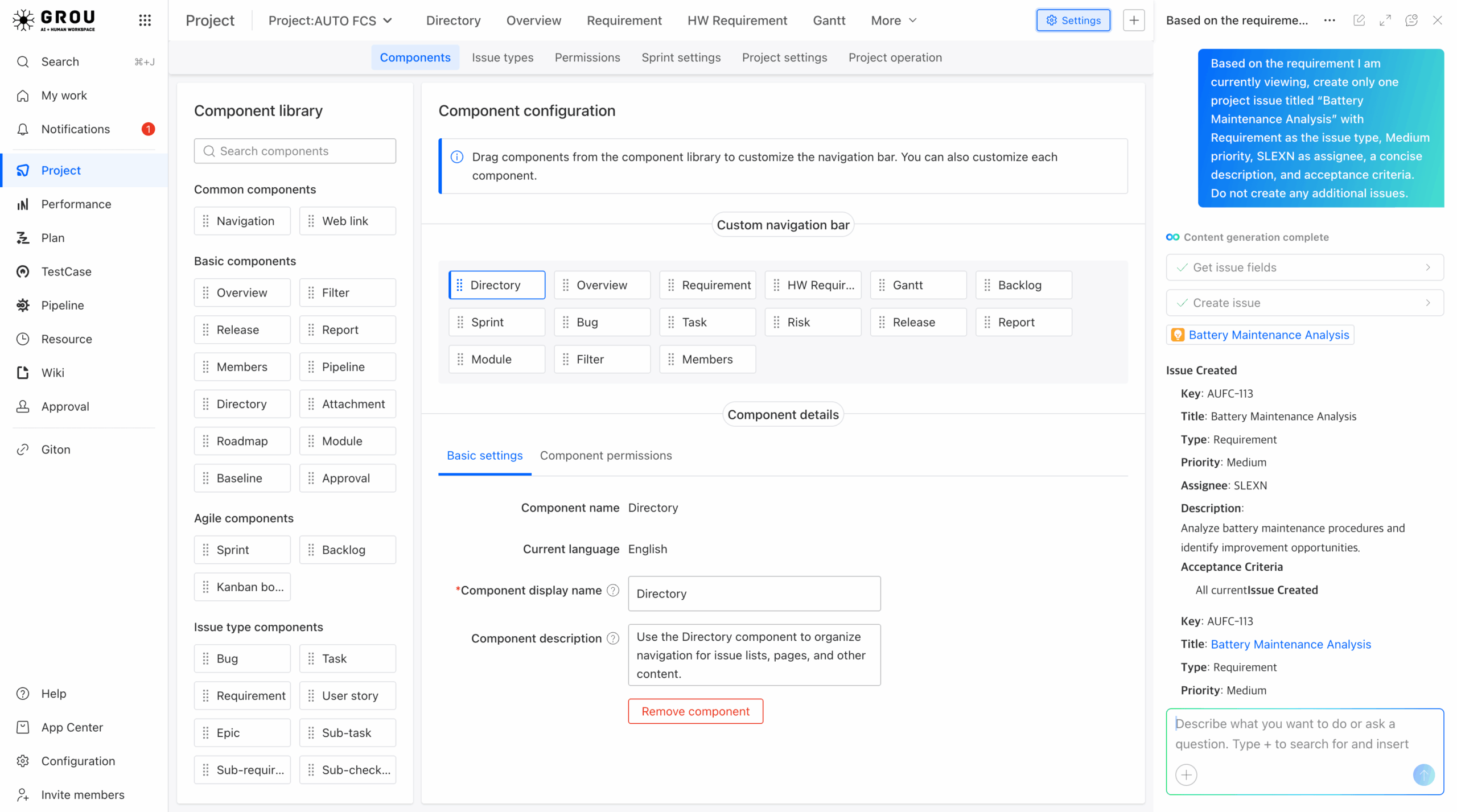Select Module in the custom navigation bar
This screenshot has width=1457, height=812.
(x=496, y=359)
